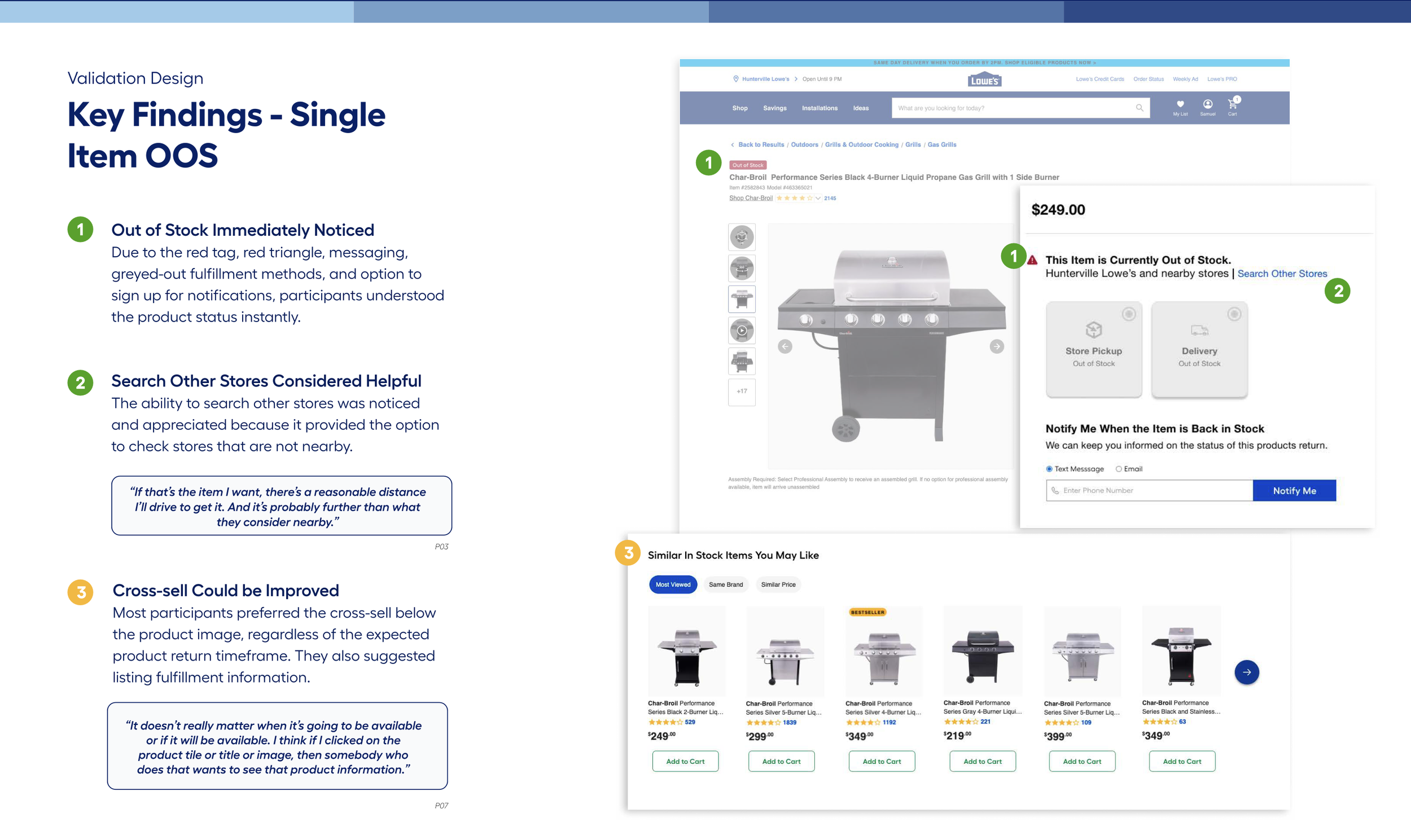1411x840 pixels.
Task: Expand Hunterville Lowe's store chevron
Action: coord(796,79)
